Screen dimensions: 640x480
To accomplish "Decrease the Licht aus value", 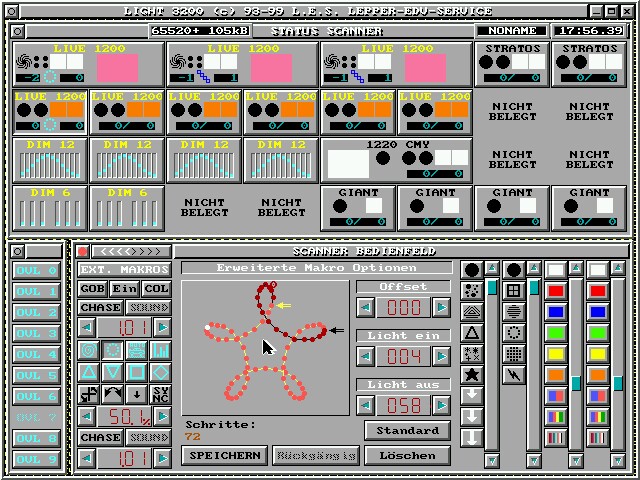I will pyautogui.click(x=366, y=405).
